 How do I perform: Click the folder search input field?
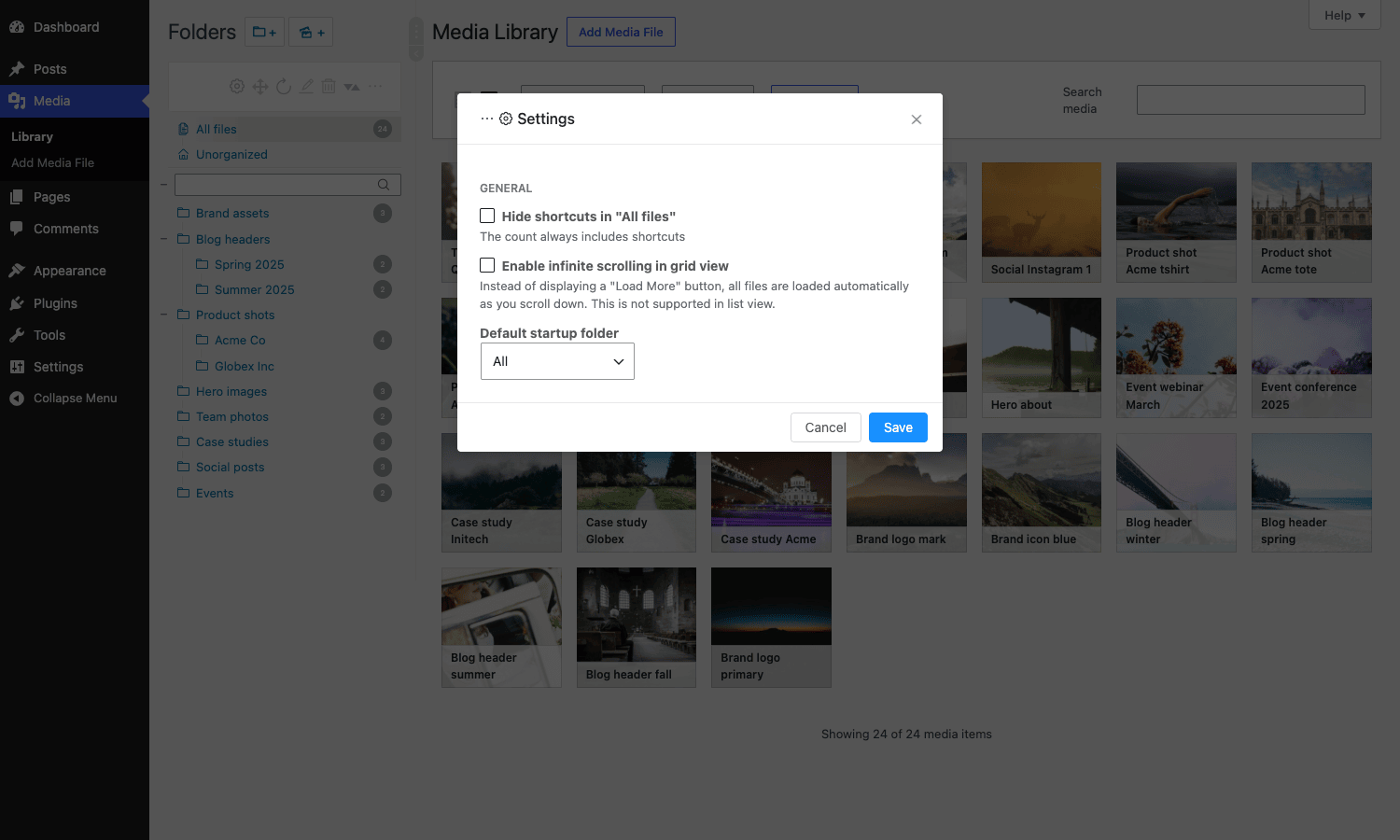[x=287, y=184]
